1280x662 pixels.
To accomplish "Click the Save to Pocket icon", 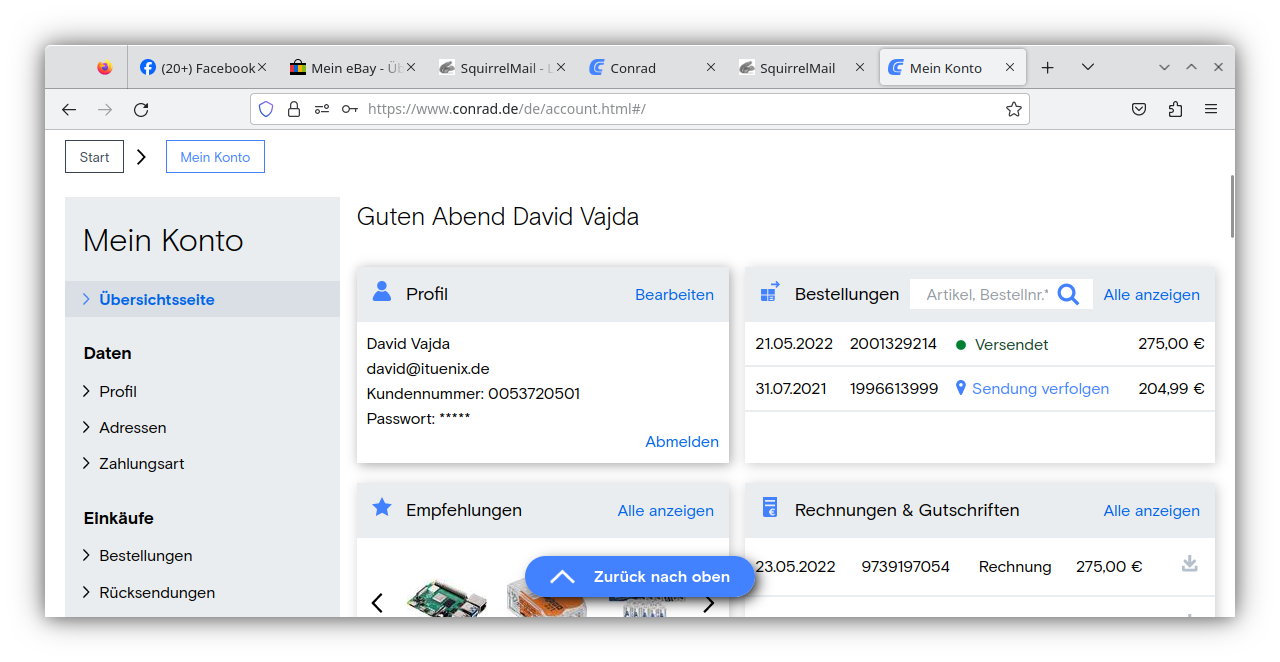I will coord(1139,109).
